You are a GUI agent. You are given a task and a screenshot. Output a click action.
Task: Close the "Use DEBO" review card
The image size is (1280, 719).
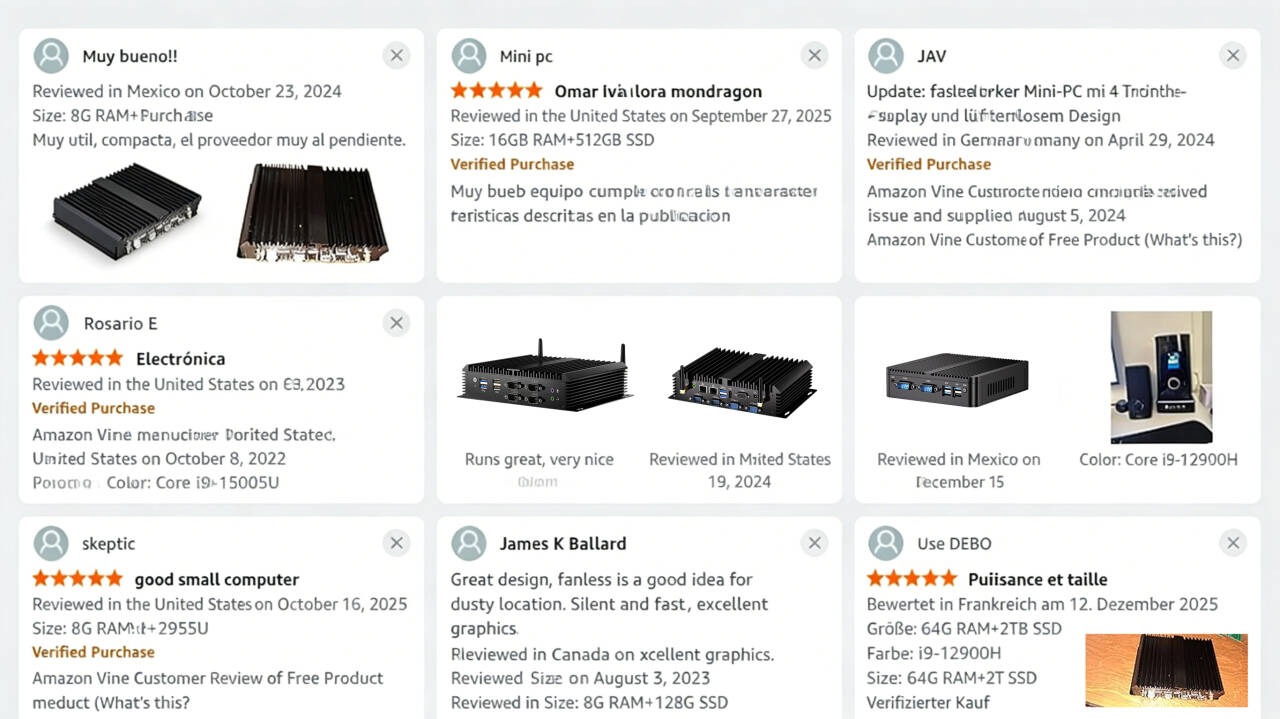1233,543
